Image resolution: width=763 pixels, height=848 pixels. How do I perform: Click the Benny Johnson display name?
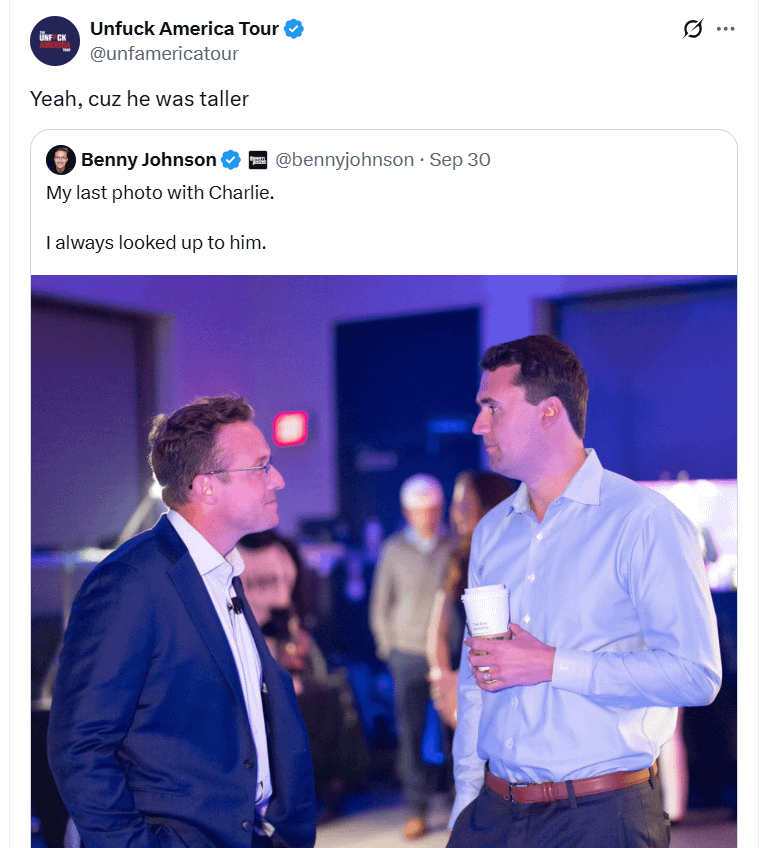(x=148, y=160)
